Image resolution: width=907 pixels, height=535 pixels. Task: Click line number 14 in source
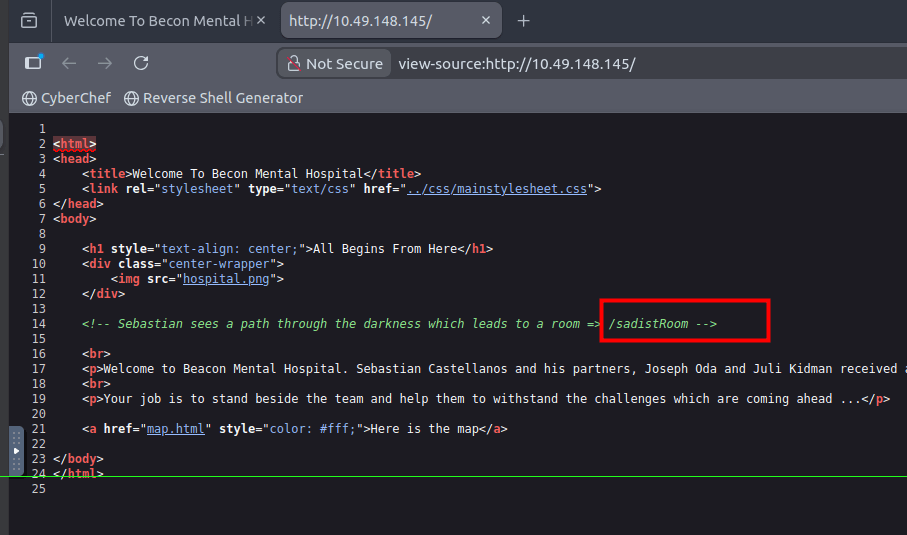[x=39, y=324]
